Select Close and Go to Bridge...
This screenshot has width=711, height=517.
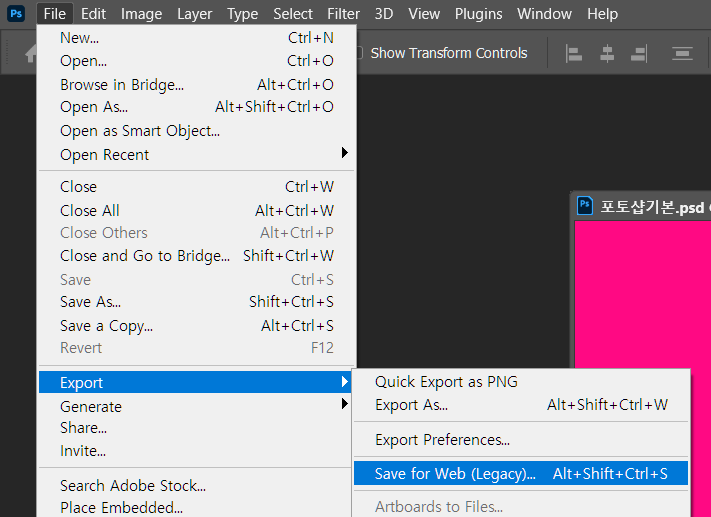coord(196,256)
